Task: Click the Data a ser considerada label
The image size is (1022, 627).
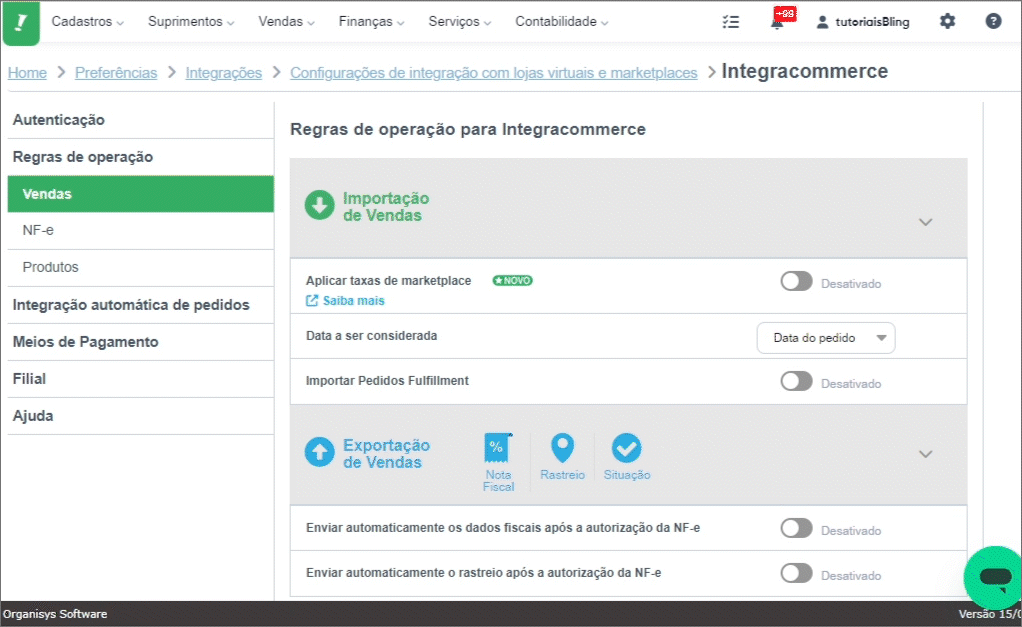Action: [372, 336]
